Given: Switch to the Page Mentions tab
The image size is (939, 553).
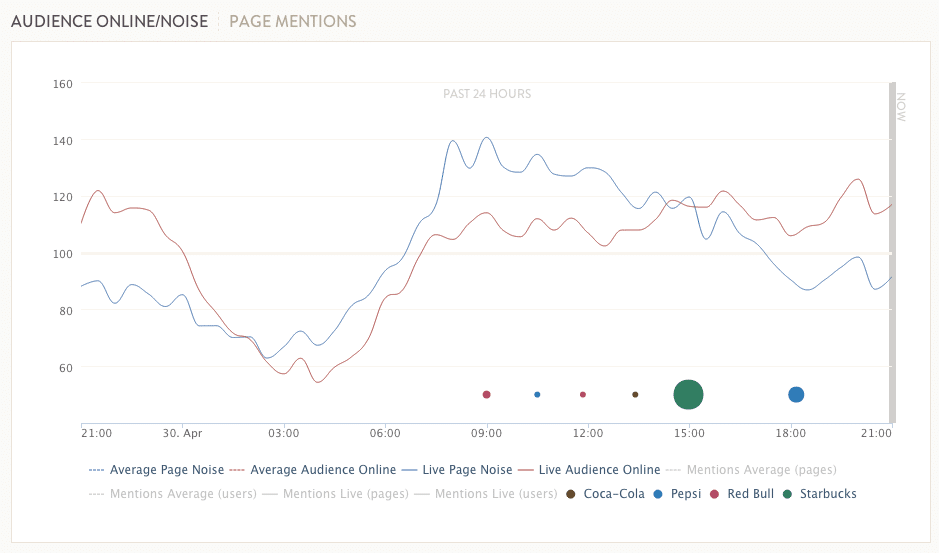Looking at the screenshot, I should pyautogui.click(x=292, y=21).
